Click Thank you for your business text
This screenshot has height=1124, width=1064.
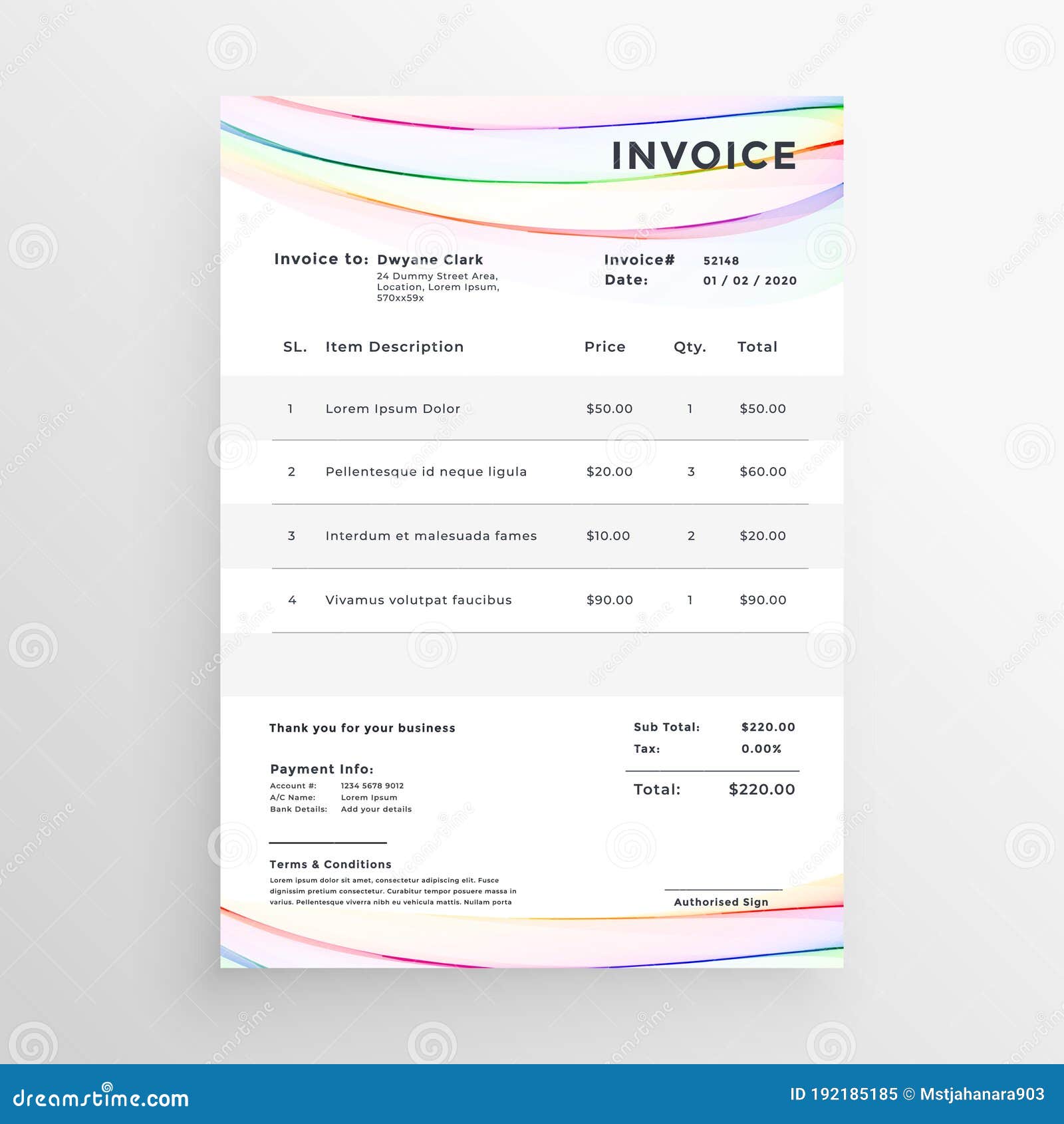pos(363,728)
